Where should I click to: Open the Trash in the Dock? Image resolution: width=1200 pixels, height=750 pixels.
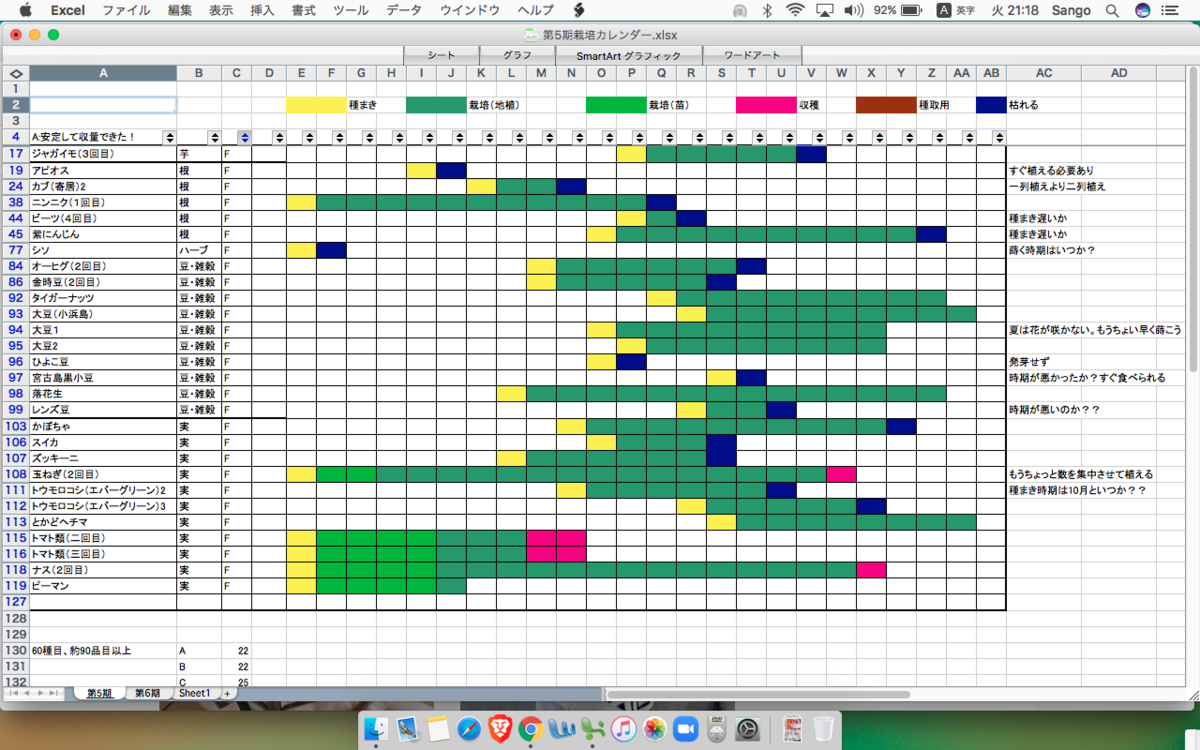pos(823,728)
